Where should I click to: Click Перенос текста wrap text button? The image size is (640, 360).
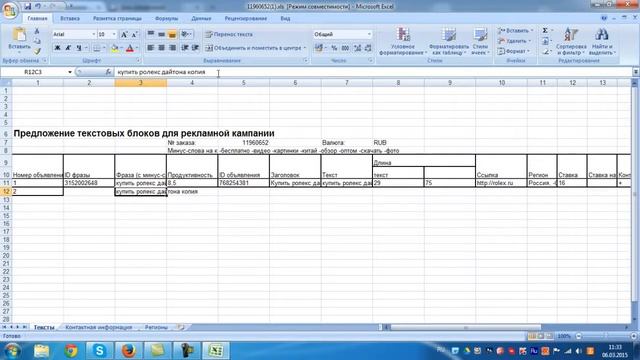coord(229,34)
